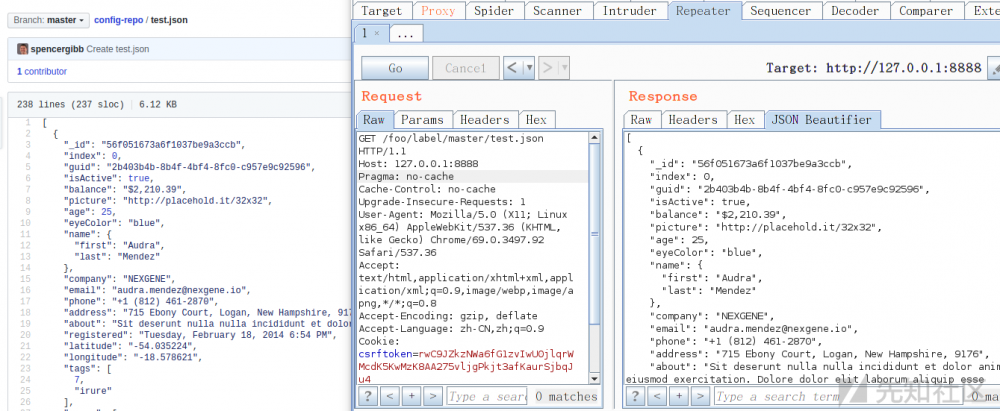Screen dimensions: 1000x411
Task: Select the Response Raw tab
Action: [x=641, y=119]
